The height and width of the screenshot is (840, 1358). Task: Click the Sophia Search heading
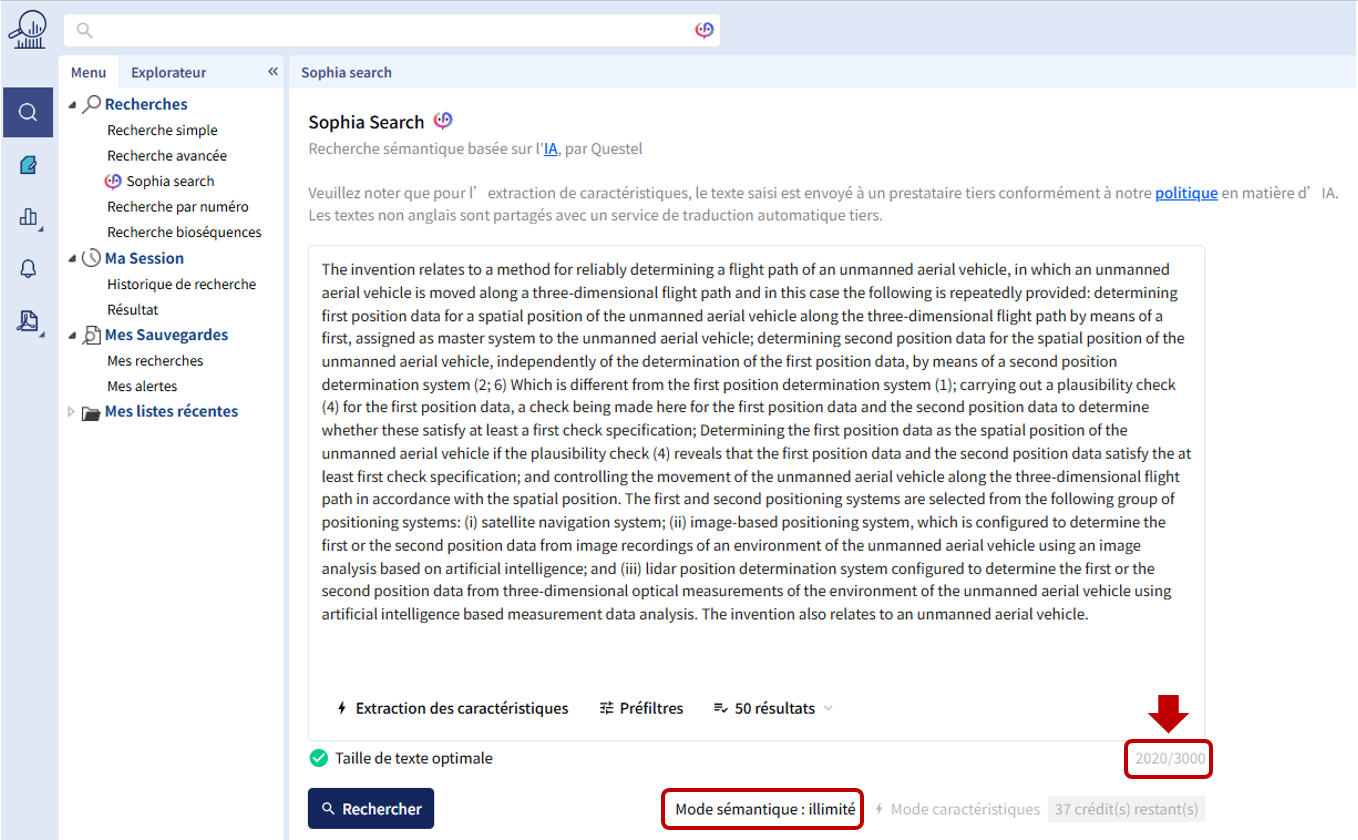click(x=366, y=122)
